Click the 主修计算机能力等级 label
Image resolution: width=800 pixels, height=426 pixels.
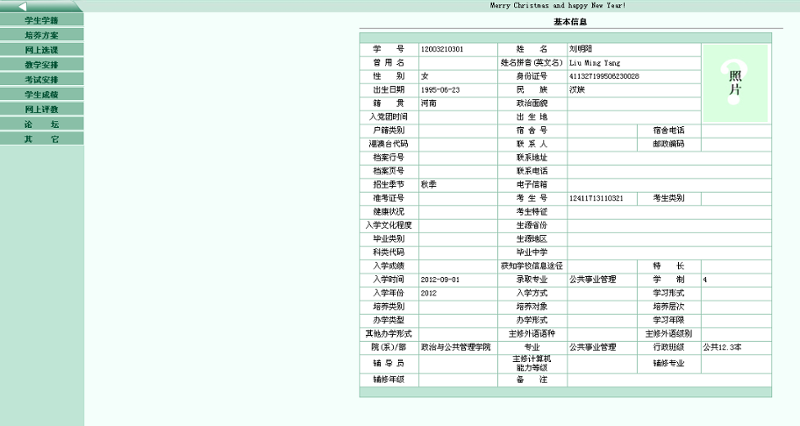(x=532, y=363)
